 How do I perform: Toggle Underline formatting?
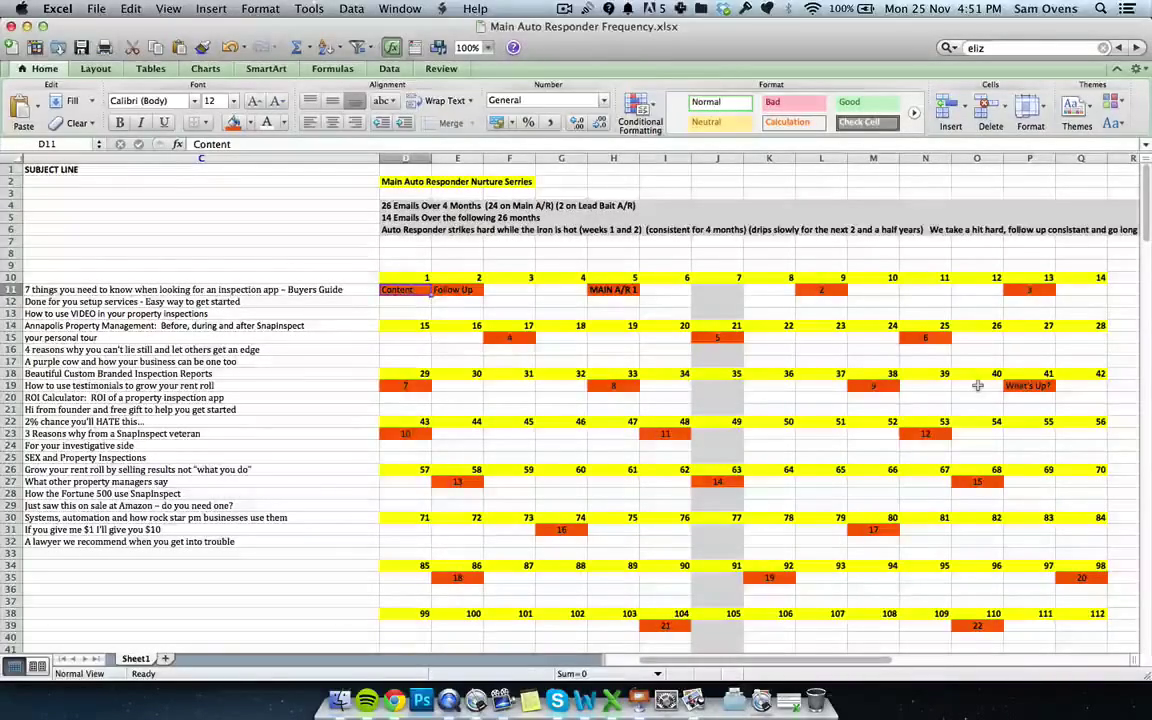[x=164, y=123]
